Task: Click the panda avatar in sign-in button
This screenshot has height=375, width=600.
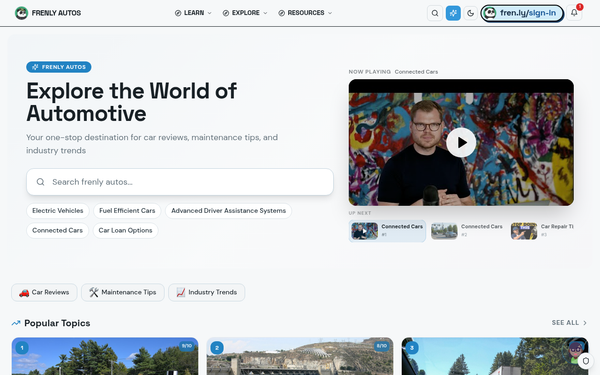Action: 490,13
